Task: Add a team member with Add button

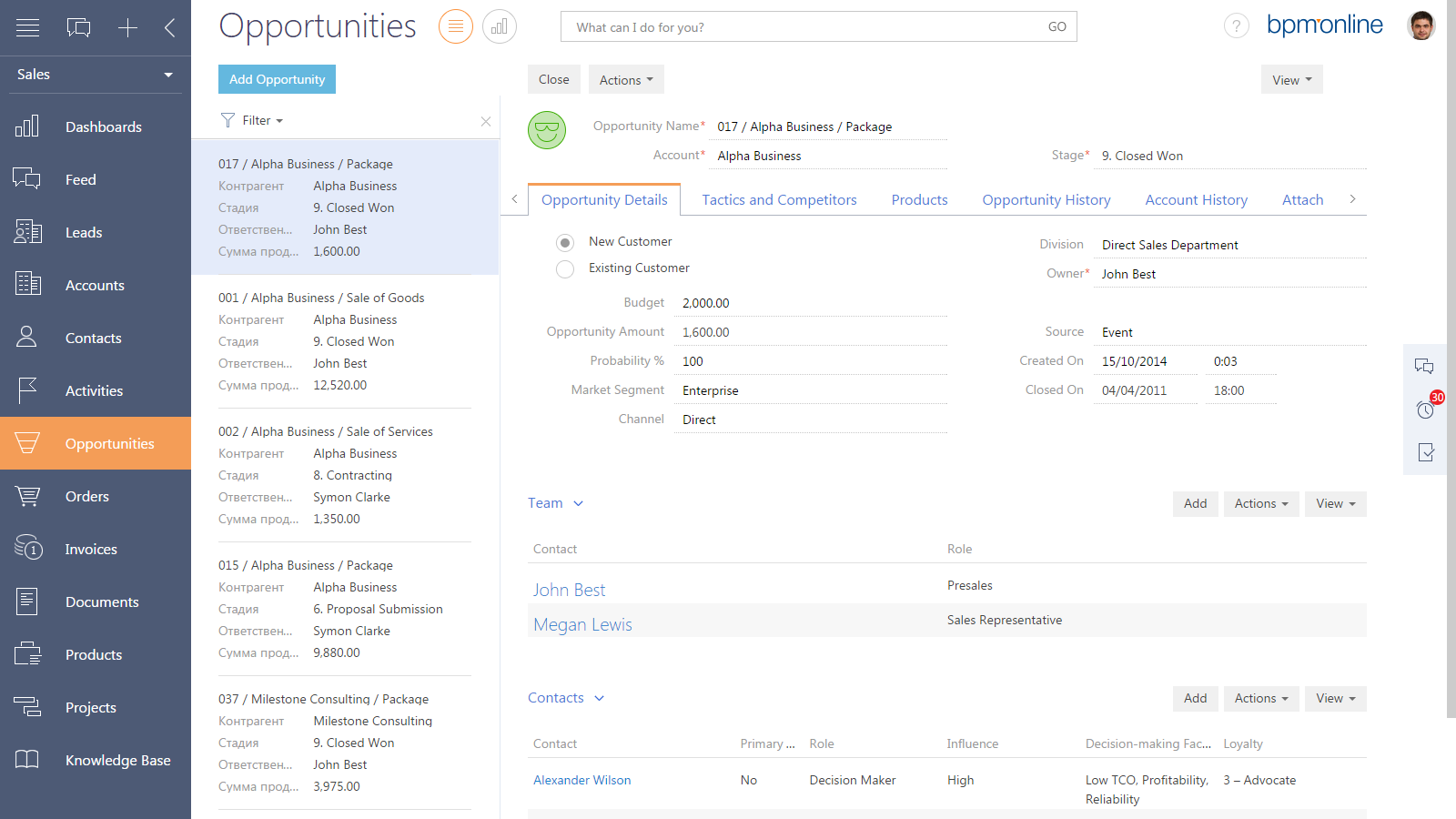Action: pyautogui.click(x=1196, y=504)
